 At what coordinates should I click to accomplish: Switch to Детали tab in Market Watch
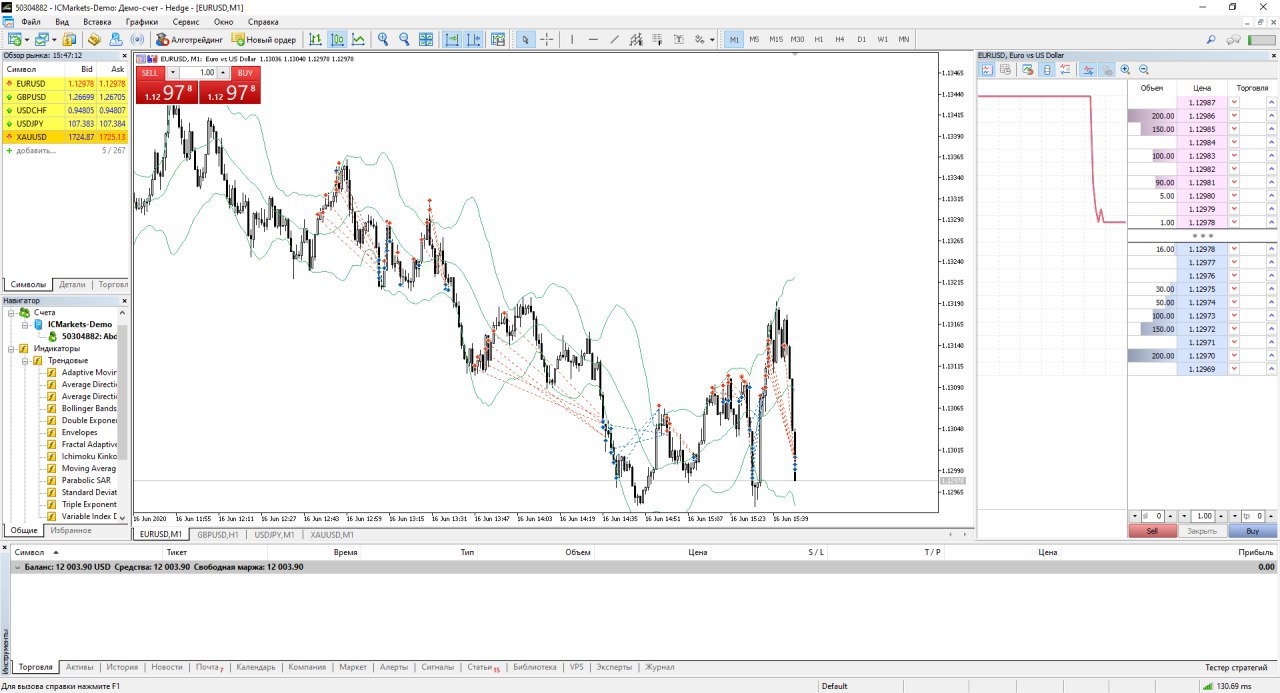[x=72, y=284]
